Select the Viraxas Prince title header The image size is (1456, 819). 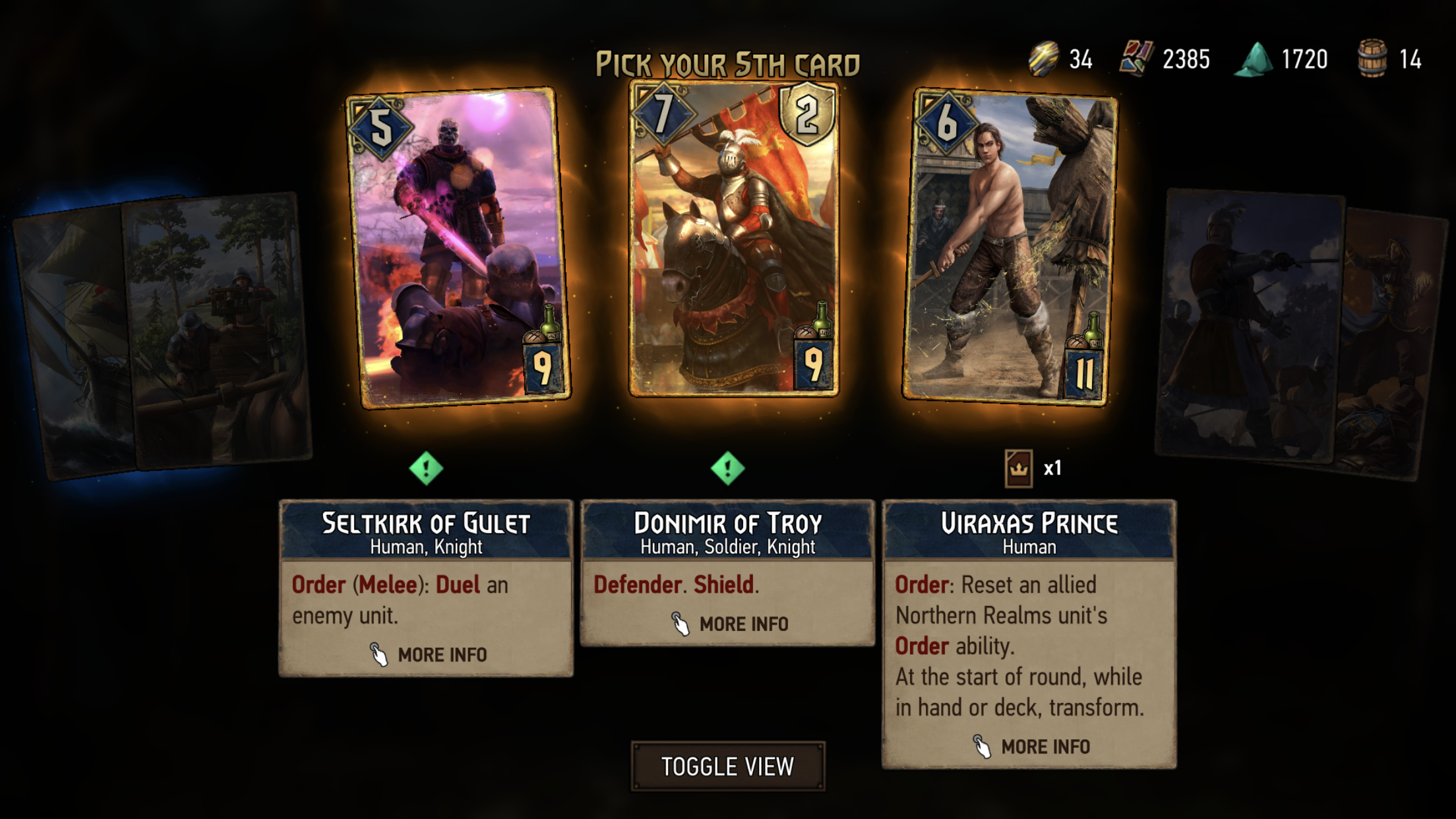point(1029,531)
